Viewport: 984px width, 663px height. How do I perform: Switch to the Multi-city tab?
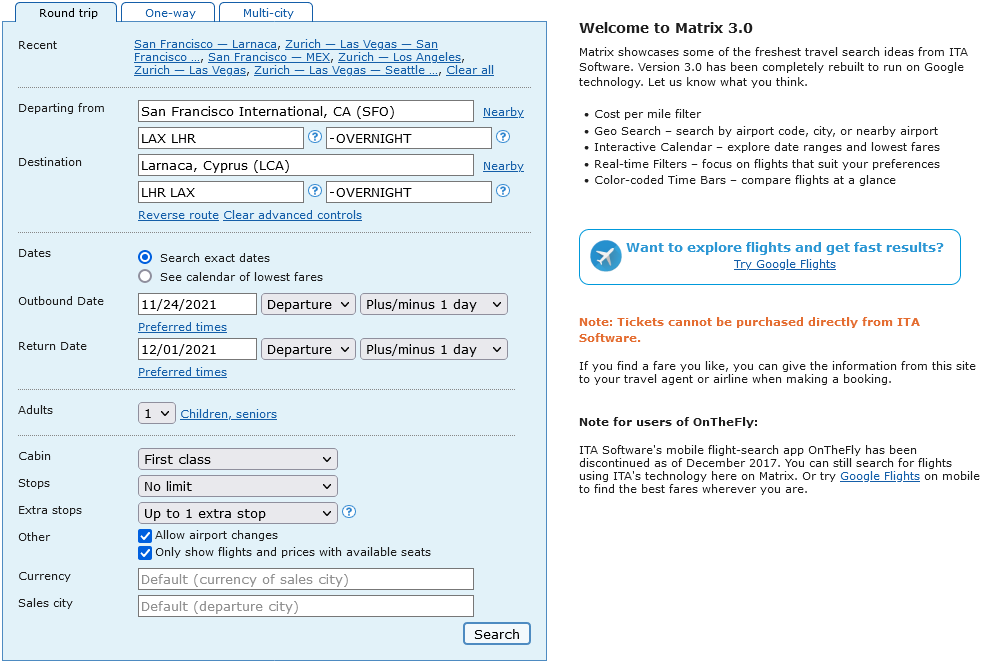click(267, 13)
